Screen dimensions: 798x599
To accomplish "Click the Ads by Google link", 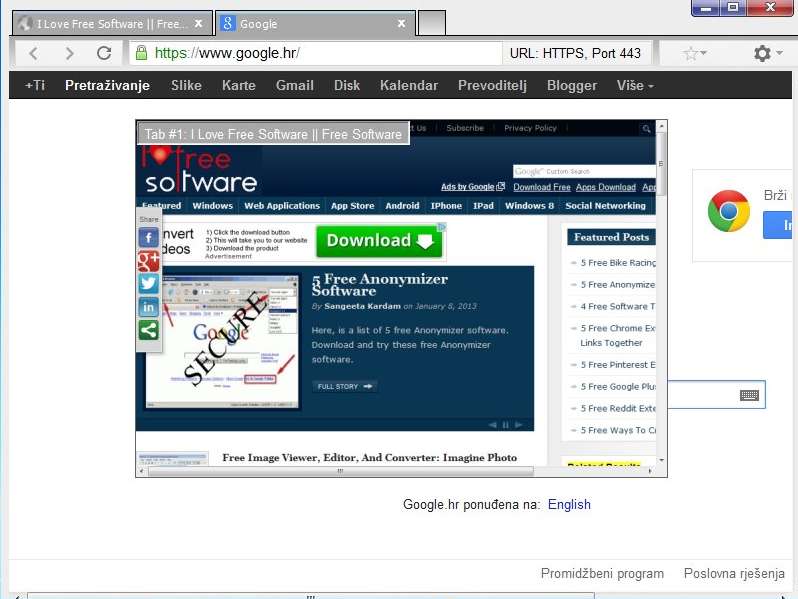I will [x=472, y=187].
